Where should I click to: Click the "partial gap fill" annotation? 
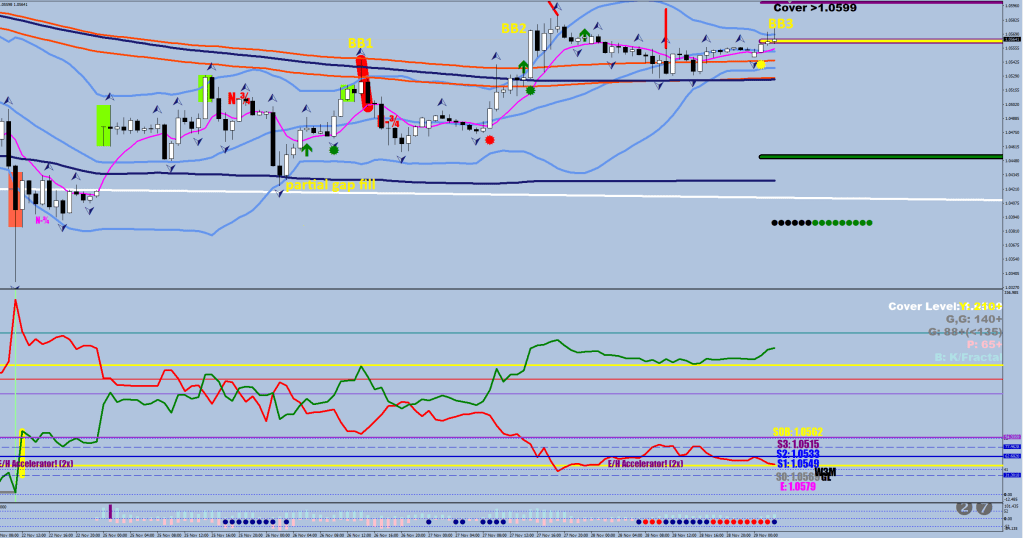tap(330, 185)
